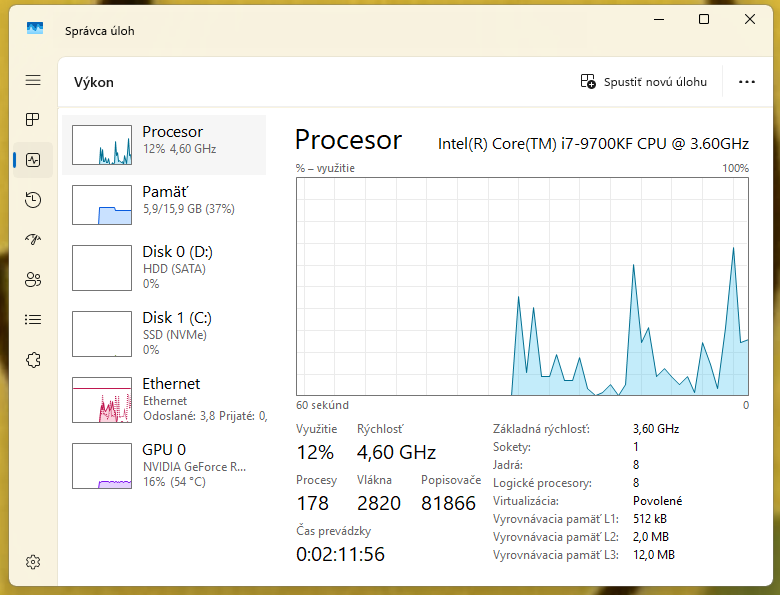Click the 'Spustiť novú úlohu' button
The height and width of the screenshot is (595, 780).
644,82
